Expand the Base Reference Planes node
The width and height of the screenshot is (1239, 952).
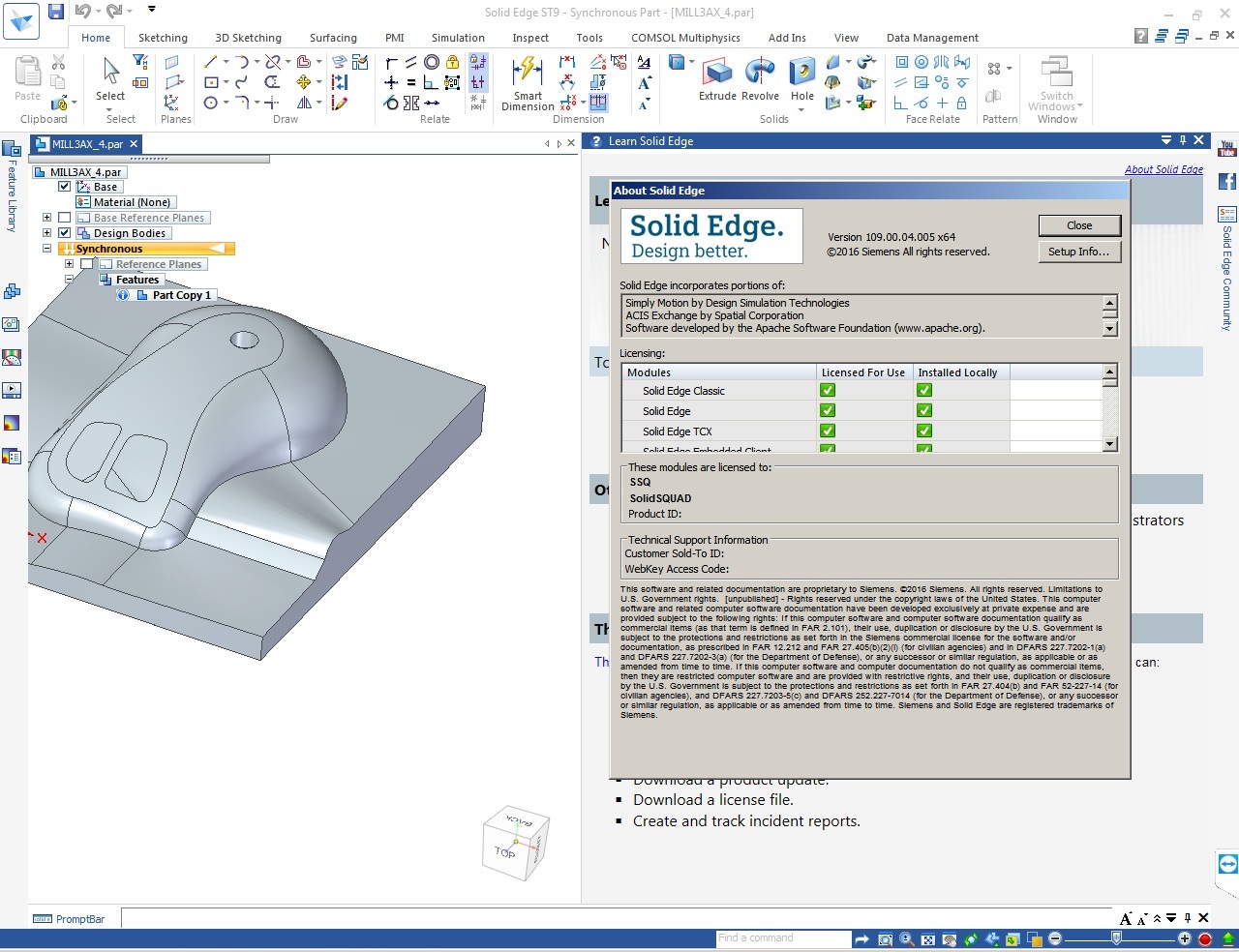pyautogui.click(x=46, y=218)
